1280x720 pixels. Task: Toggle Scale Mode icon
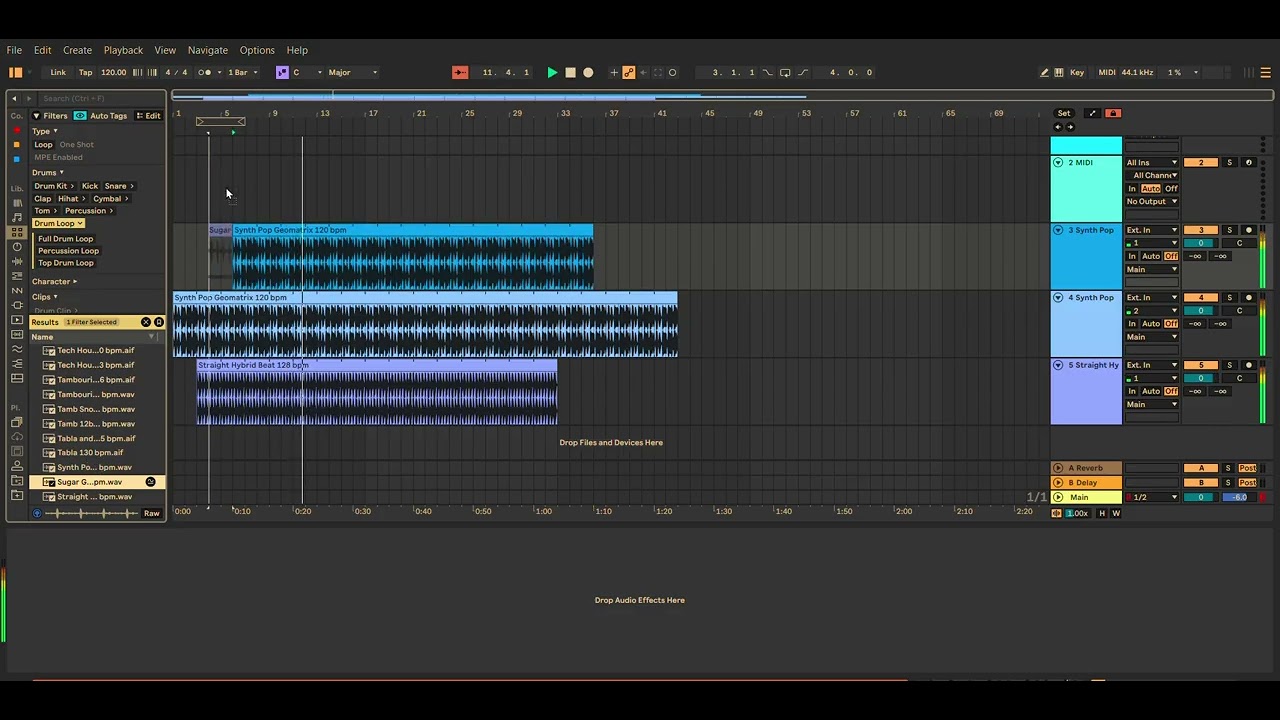click(x=282, y=72)
